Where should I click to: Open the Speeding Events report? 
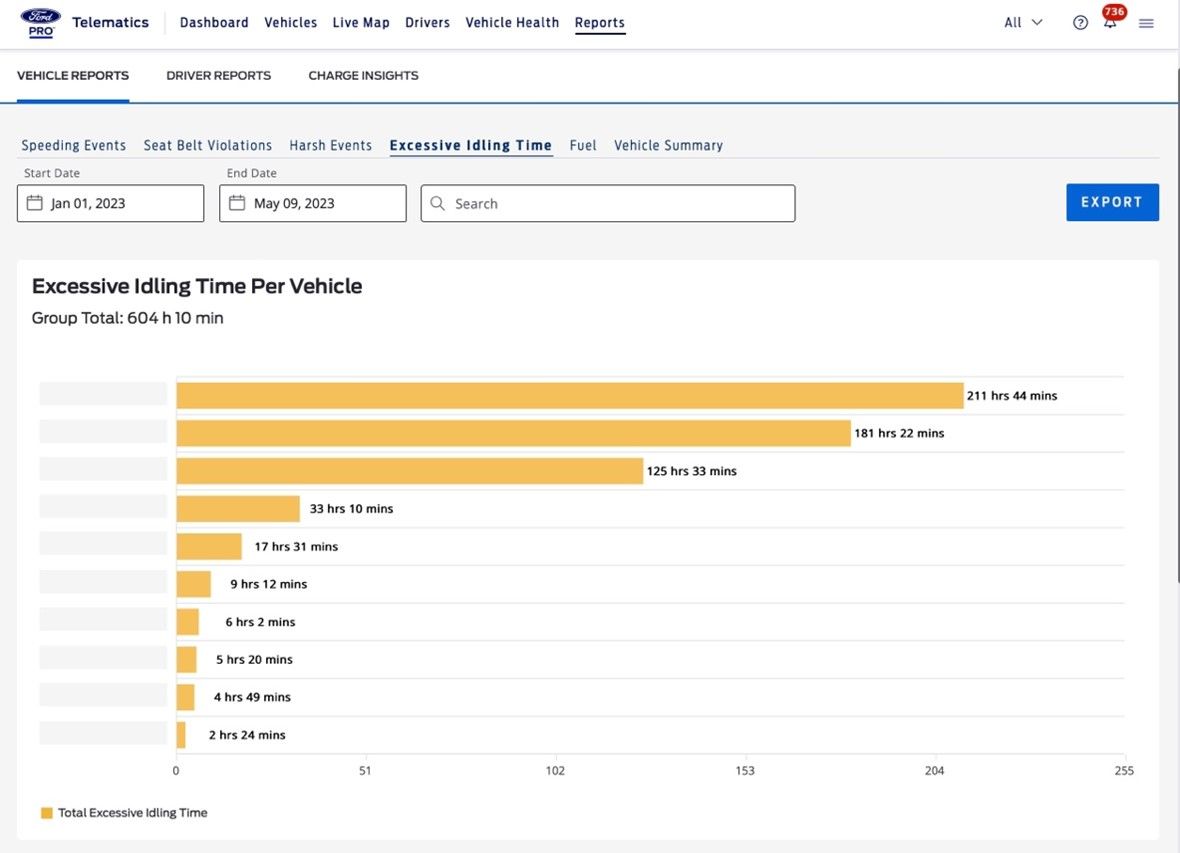pos(74,145)
